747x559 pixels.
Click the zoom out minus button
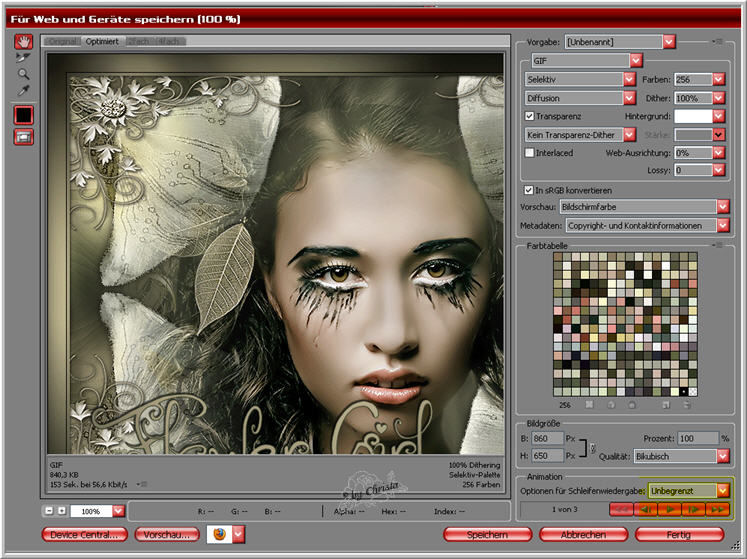click(49, 510)
